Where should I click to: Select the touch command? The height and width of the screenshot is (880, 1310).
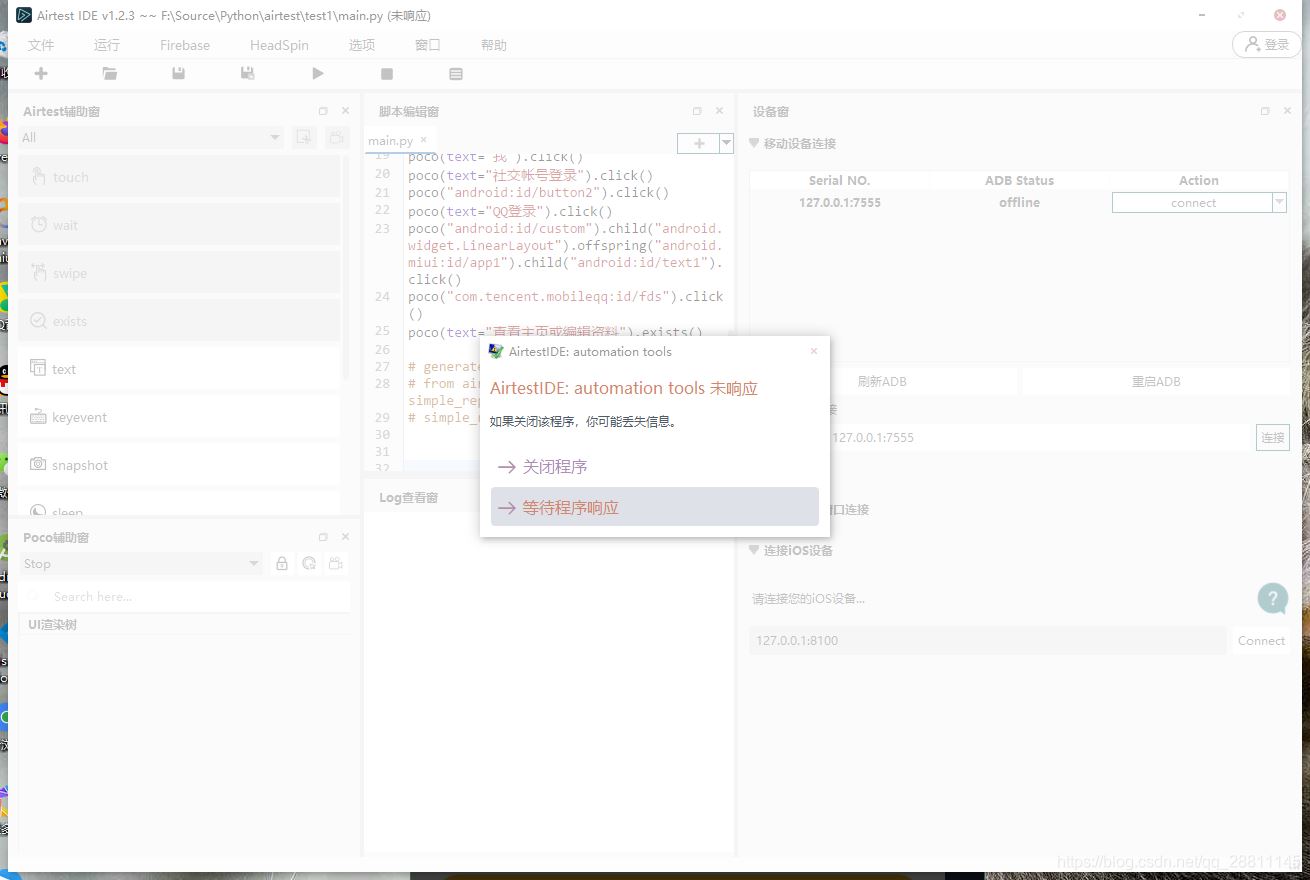(179, 177)
